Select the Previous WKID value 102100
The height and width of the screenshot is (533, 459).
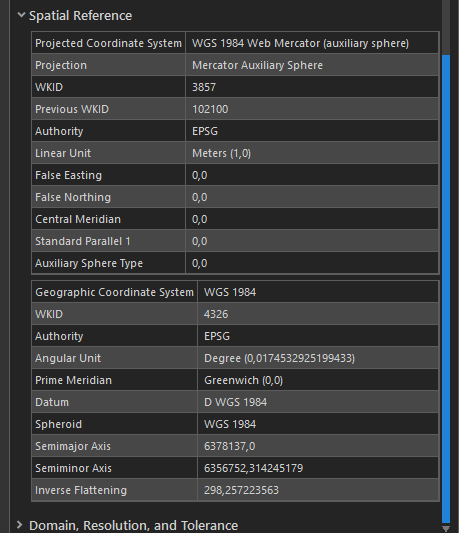point(210,109)
